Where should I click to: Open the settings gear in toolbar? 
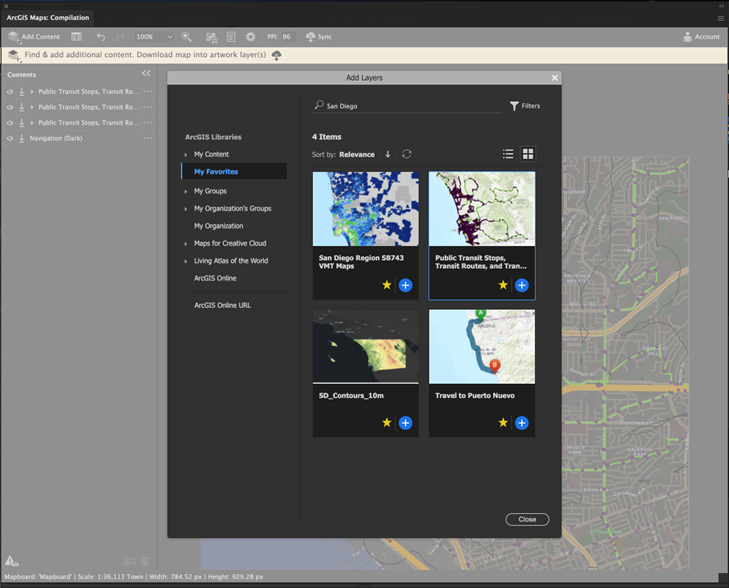point(251,37)
